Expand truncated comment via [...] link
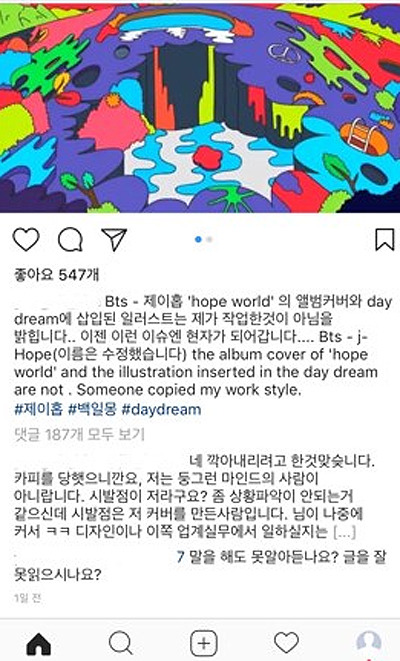 coord(344,532)
